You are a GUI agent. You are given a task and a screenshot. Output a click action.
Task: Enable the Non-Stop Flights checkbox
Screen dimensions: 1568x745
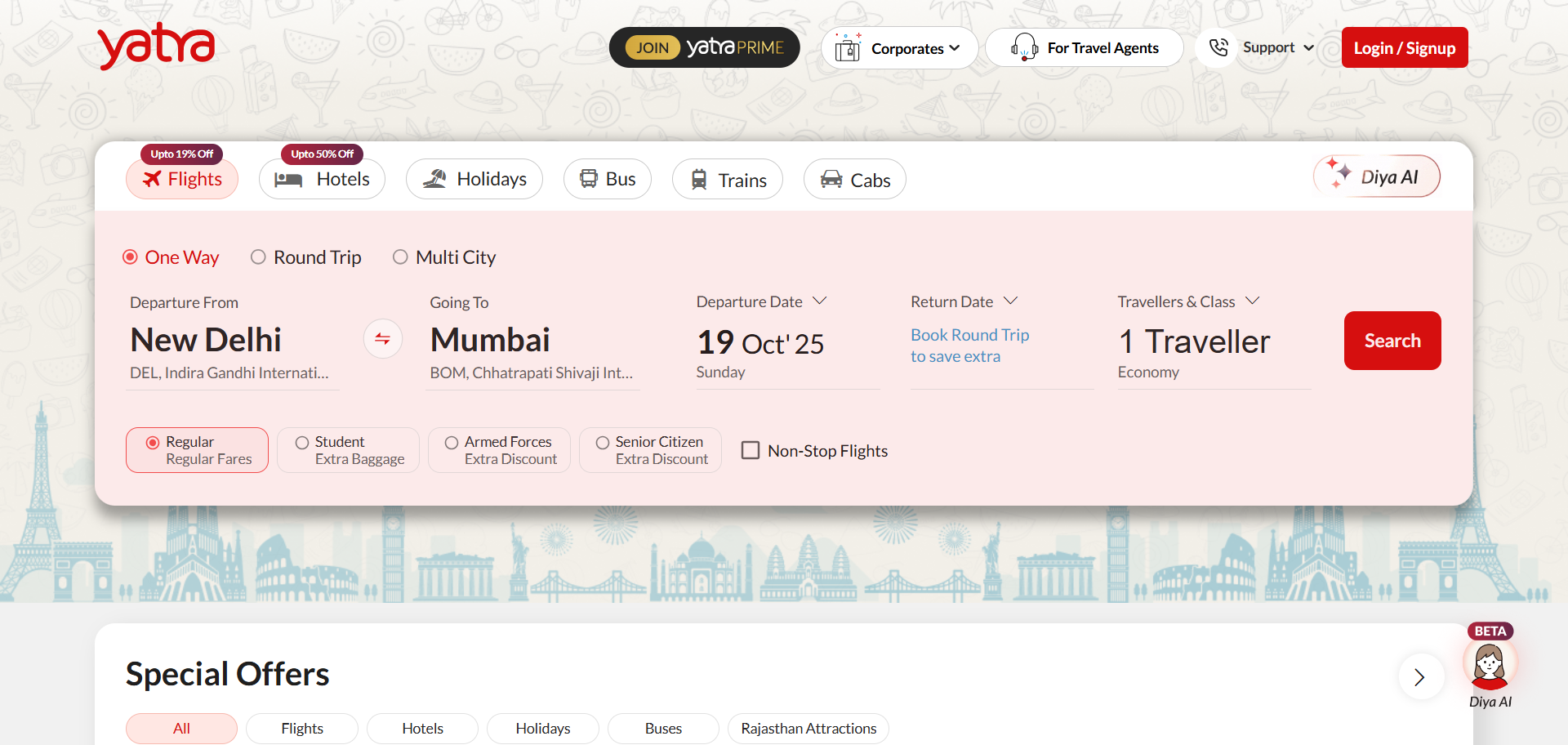(750, 451)
